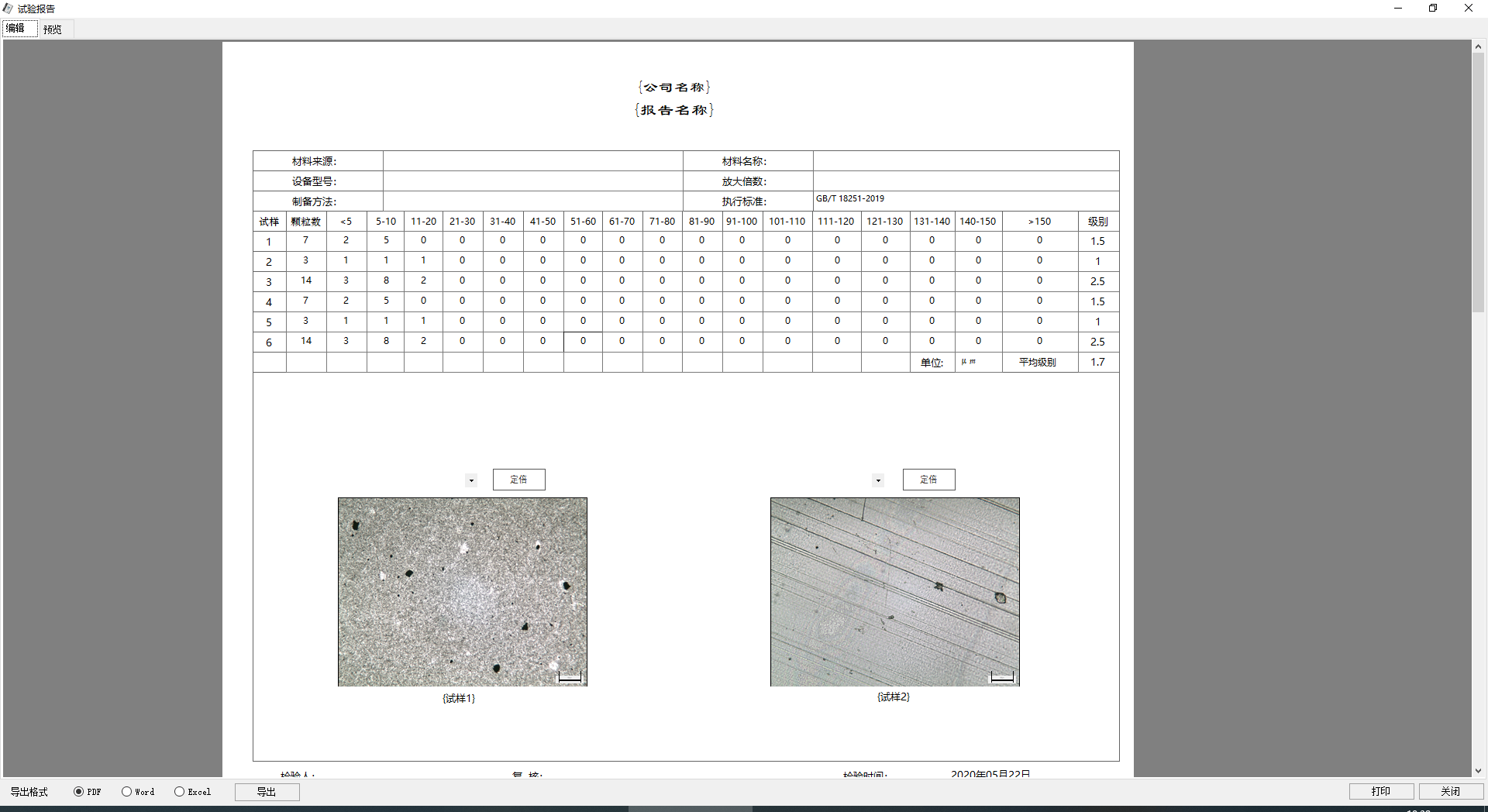This screenshot has height=812, width=1488.
Task: Click the 关闭 button at bottom right
Action: pyautogui.click(x=1451, y=791)
